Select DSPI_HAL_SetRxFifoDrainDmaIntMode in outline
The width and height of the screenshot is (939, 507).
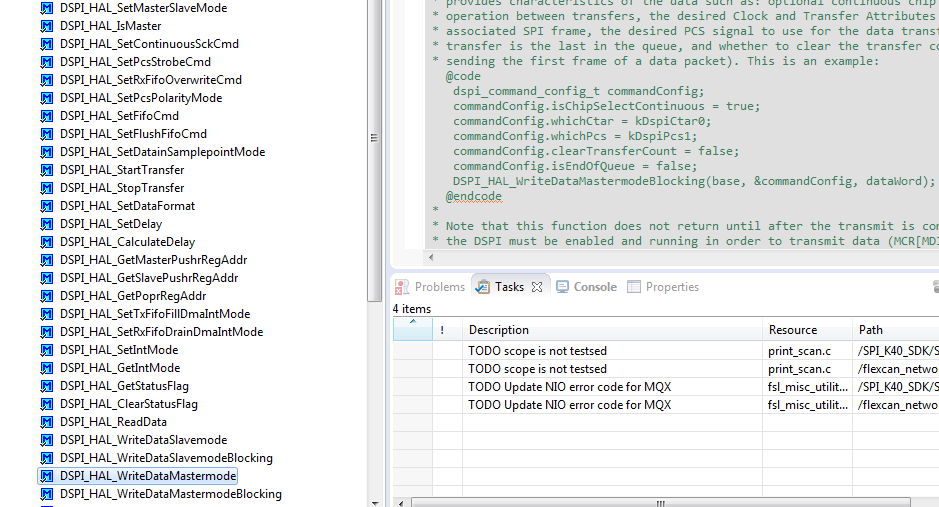[x=161, y=332]
